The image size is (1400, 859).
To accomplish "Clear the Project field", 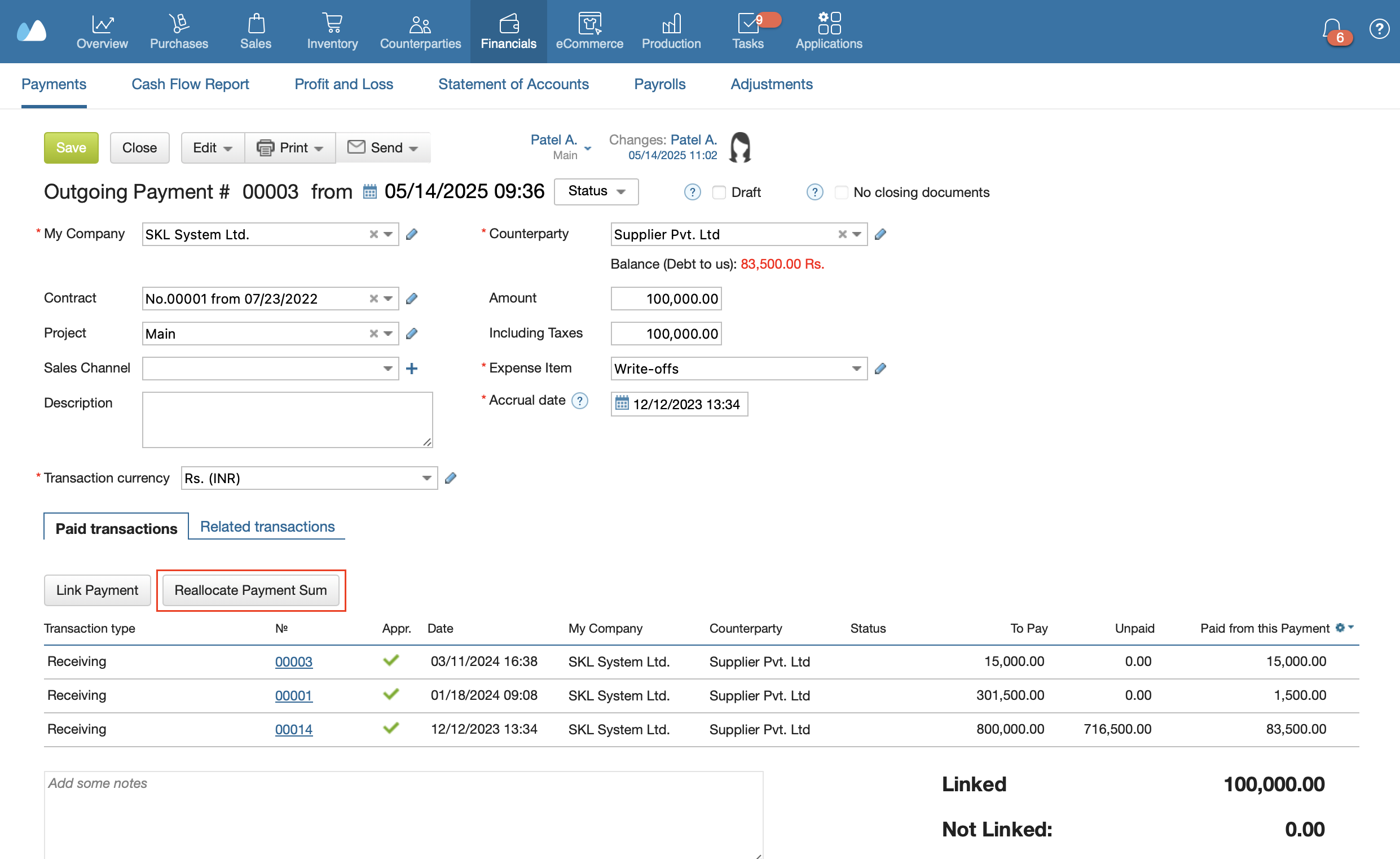I will (374, 334).
